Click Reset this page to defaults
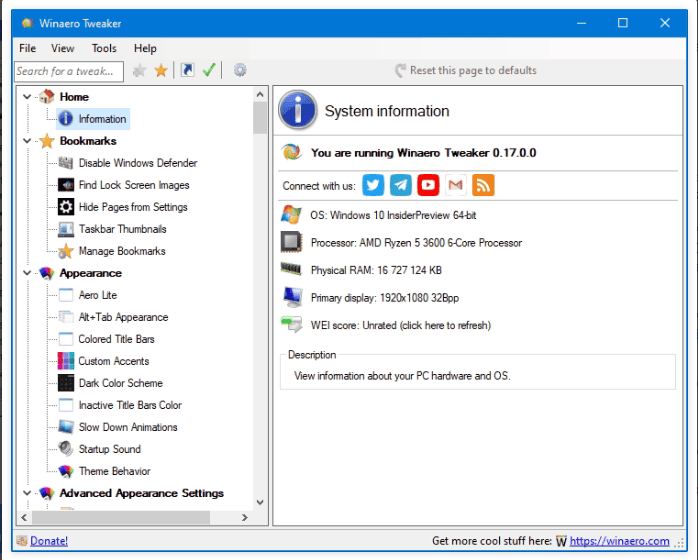 [466, 70]
